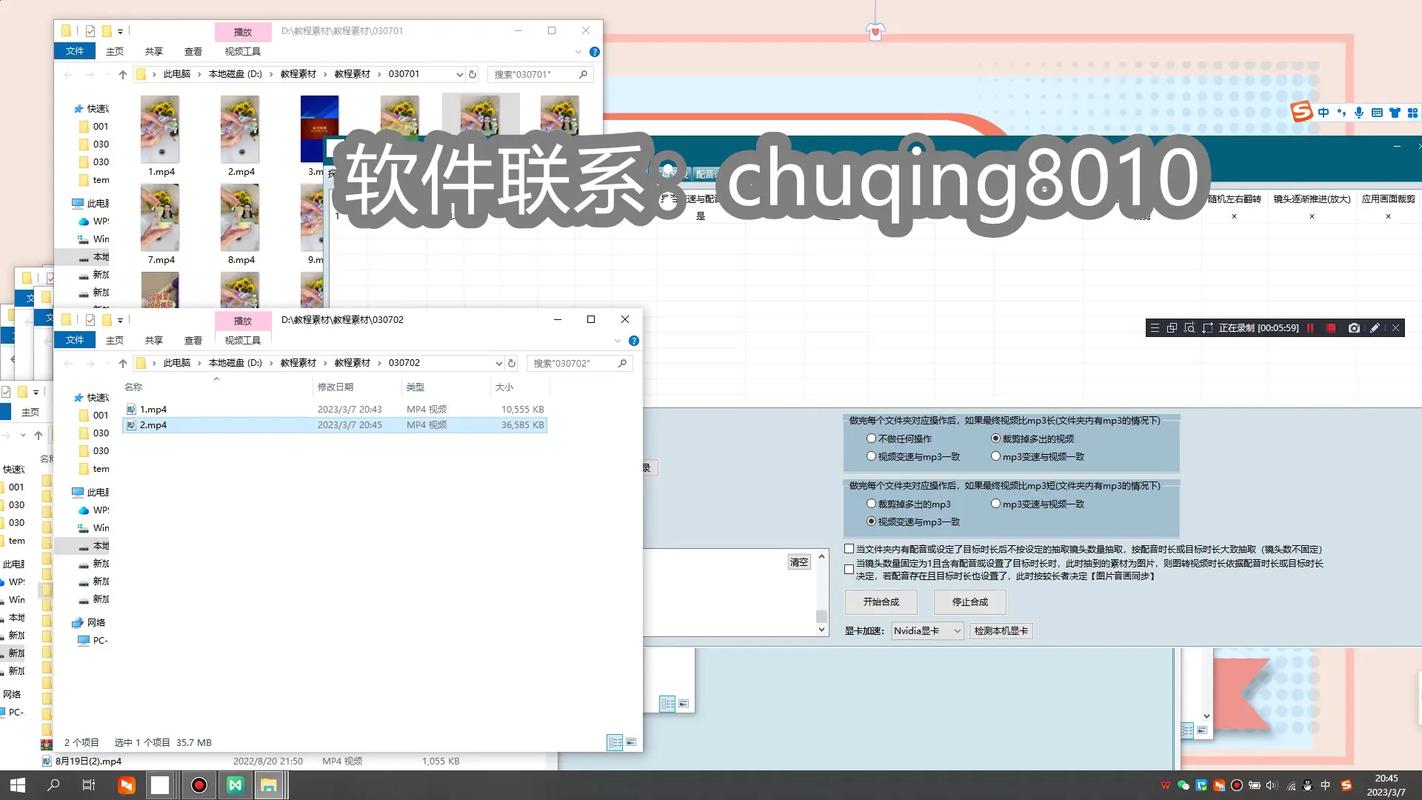This screenshot has height=800, width=1422.
Task: Expand the ribbon chevron in 030701 window
Action: click(x=578, y=51)
